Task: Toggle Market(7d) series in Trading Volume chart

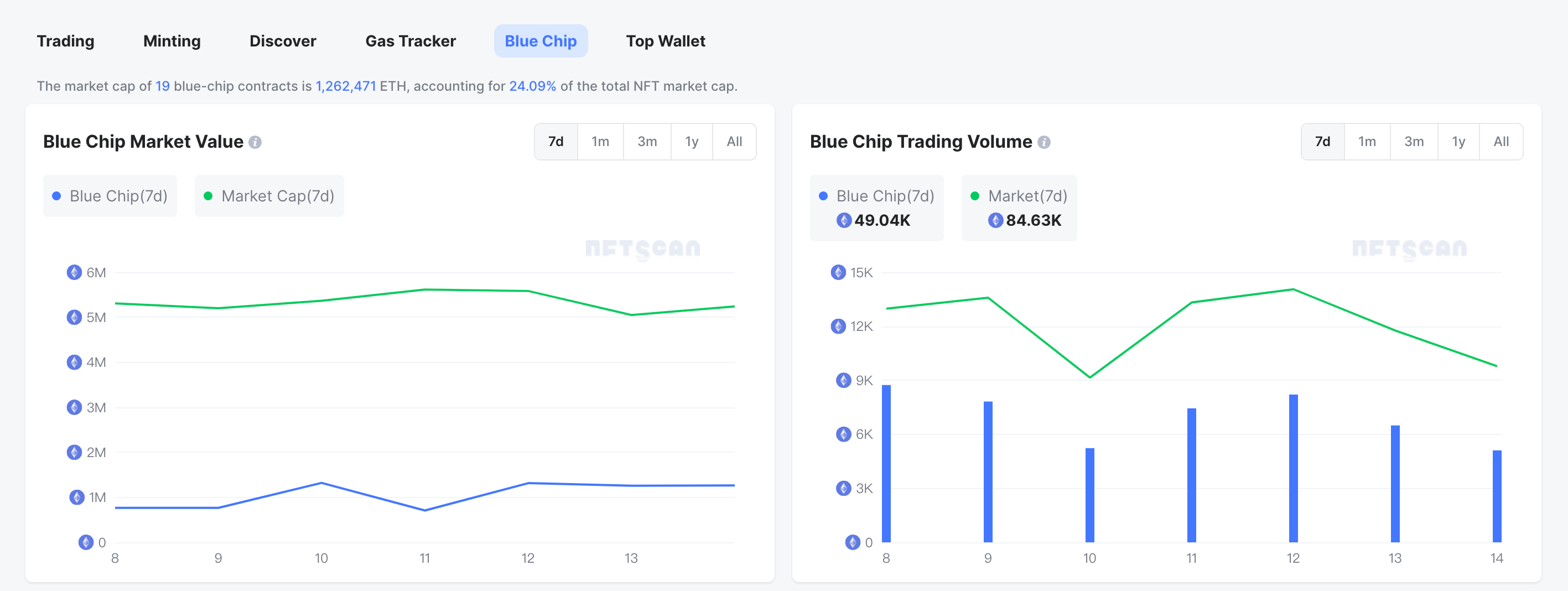Action: pos(1019,196)
